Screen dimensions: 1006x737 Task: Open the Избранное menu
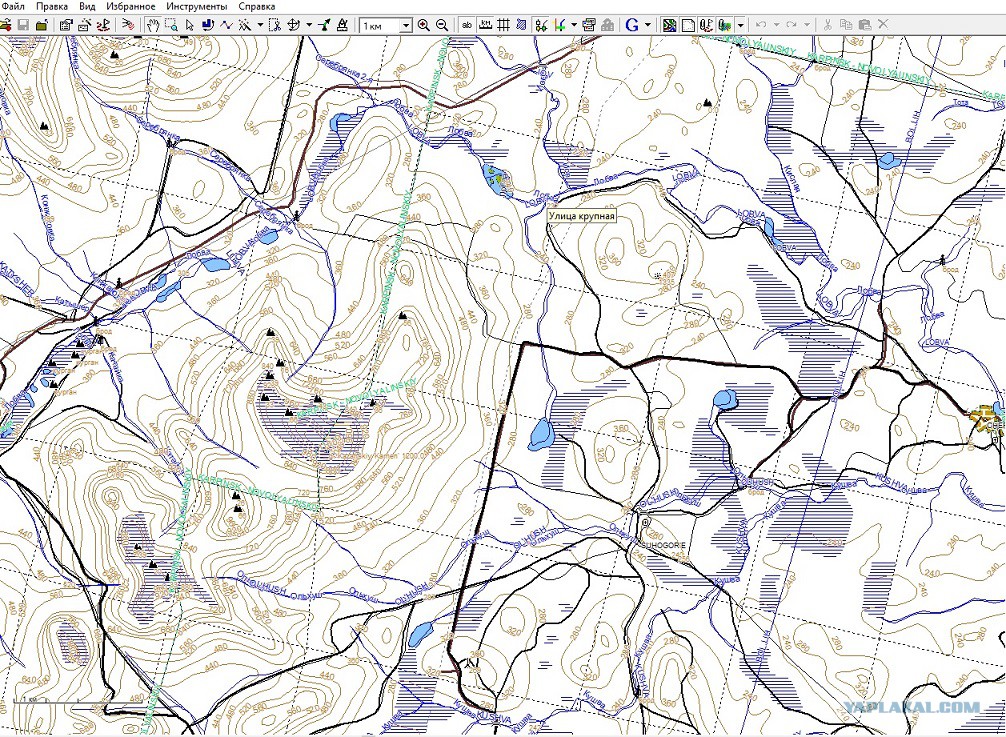coord(130,6)
